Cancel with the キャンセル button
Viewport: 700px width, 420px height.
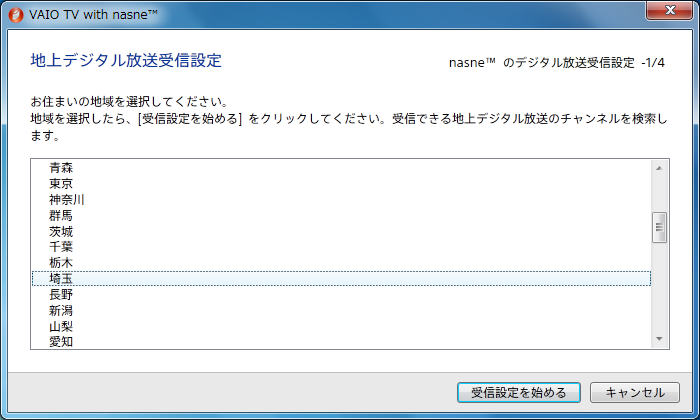[x=635, y=392]
